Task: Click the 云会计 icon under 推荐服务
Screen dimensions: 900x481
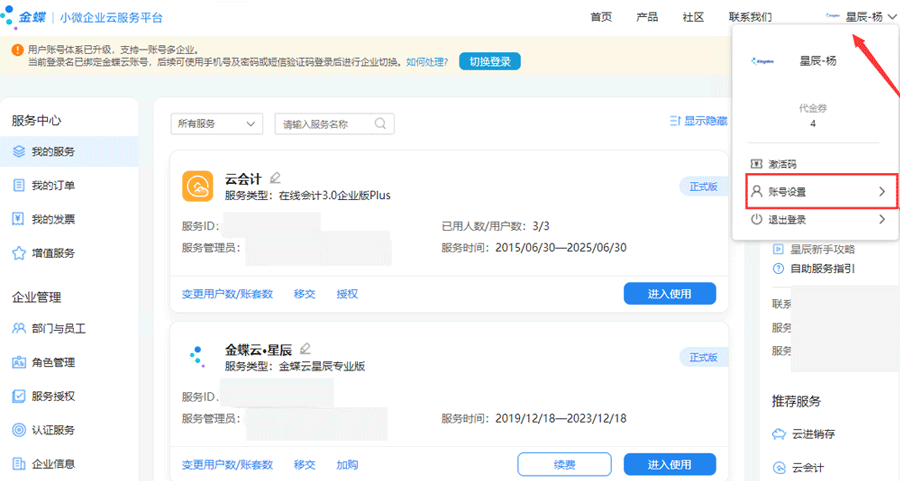Action: (778, 467)
